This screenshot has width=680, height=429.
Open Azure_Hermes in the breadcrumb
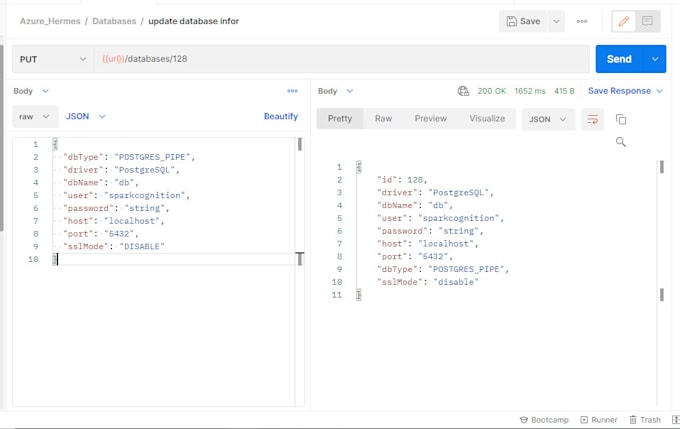[50, 21]
